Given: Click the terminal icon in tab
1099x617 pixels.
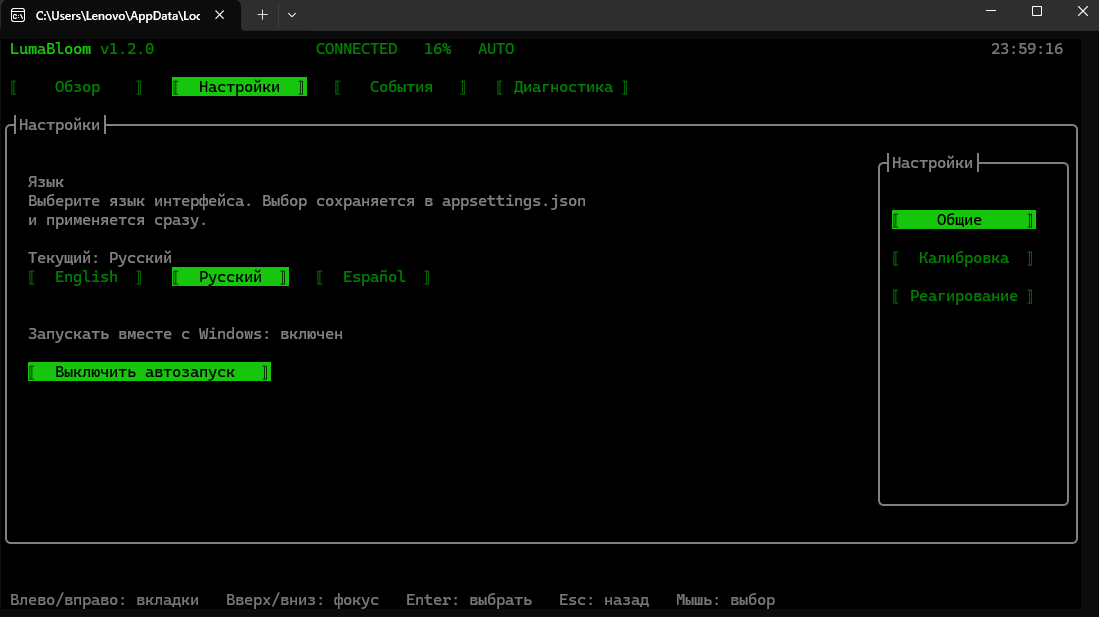Looking at the screenshot, I should [18, 15].
